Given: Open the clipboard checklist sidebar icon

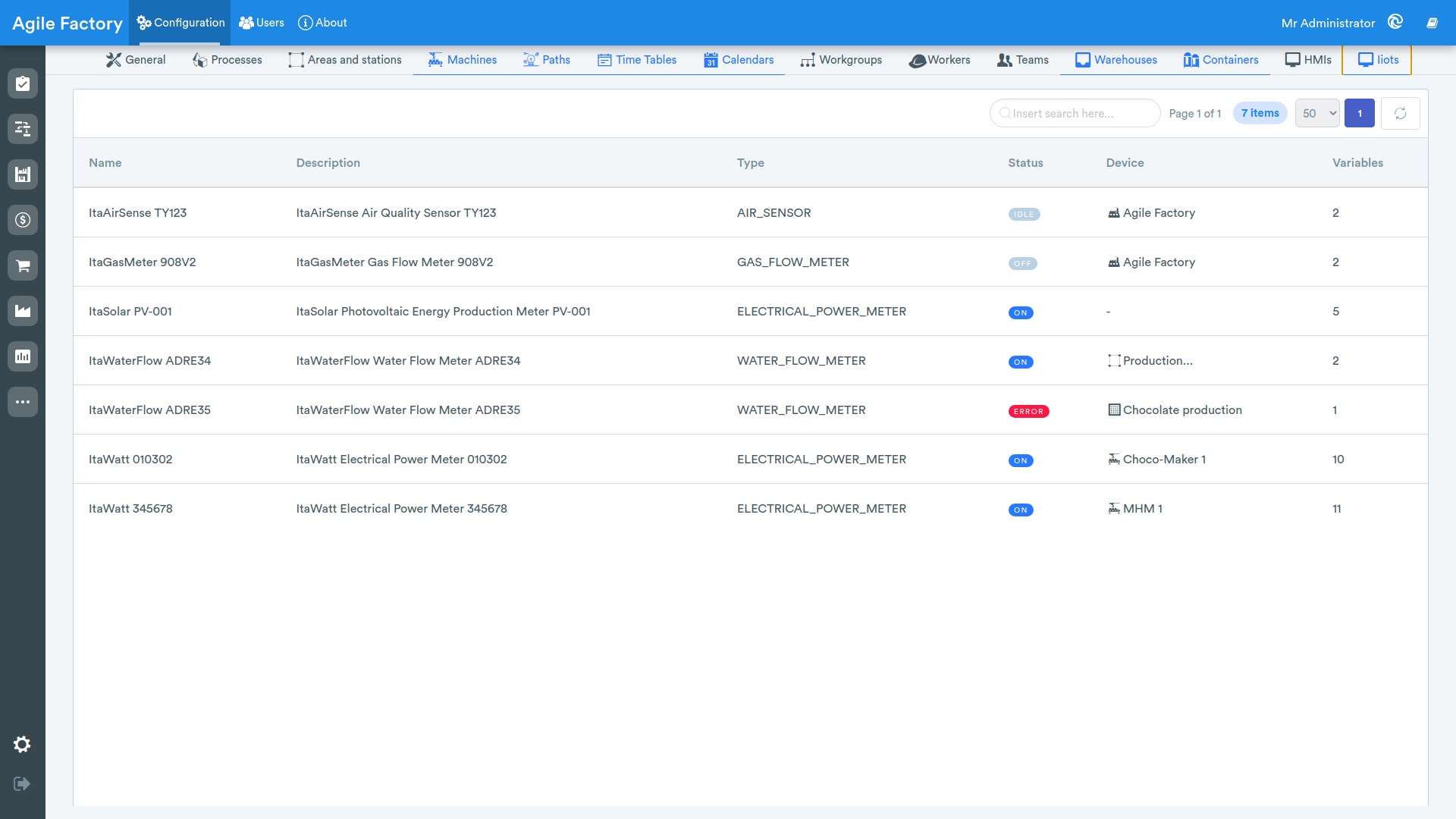Looking at the screenshot, I should tap(23, 83).
